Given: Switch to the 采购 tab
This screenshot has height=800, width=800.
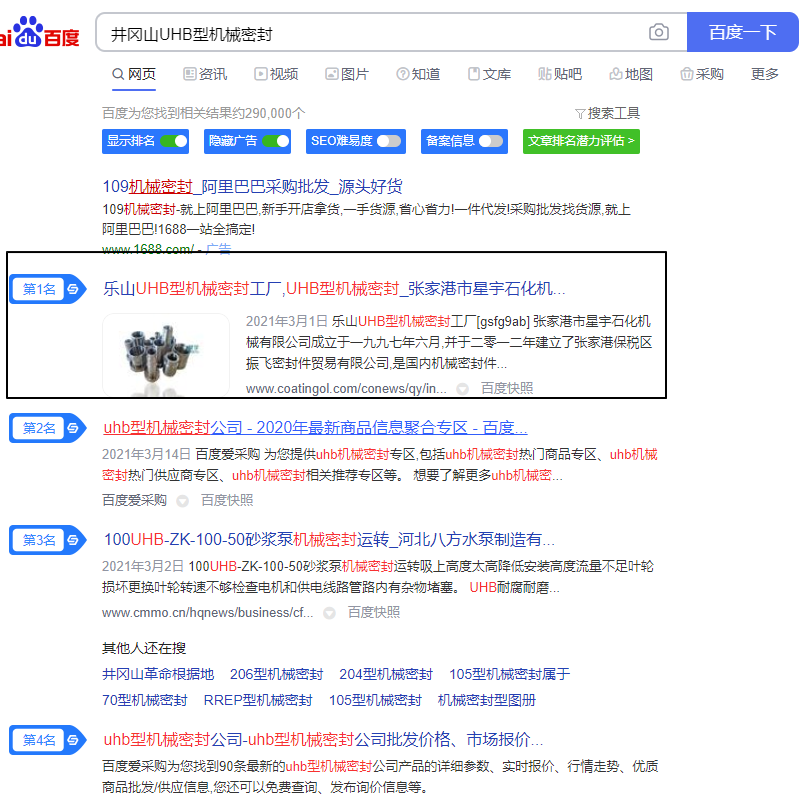Looking at the screenshot, I should coord(702,74).
